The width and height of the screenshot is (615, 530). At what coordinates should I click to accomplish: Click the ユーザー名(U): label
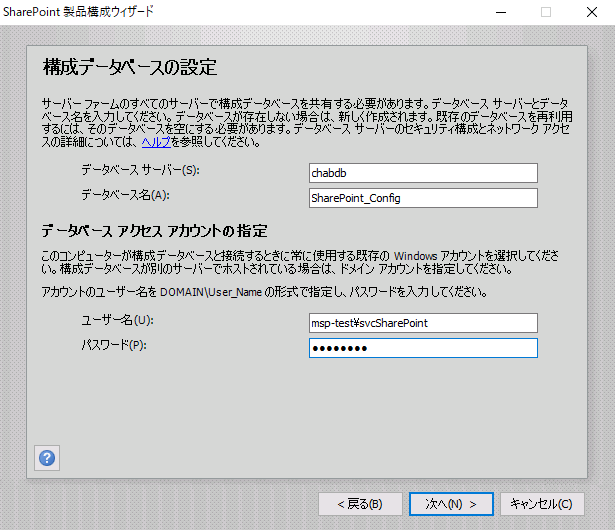pyautogui.click(x=118, y=320)
